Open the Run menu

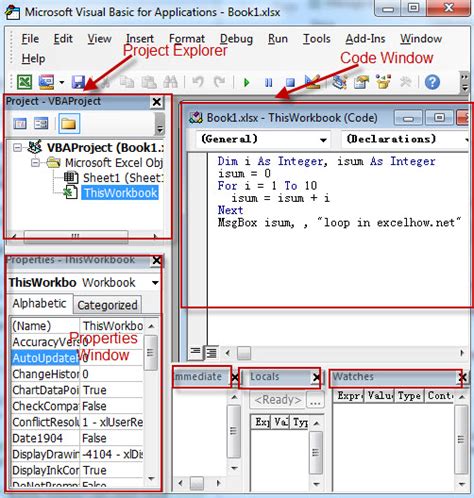pyautogui.click(x=278, y=39)
